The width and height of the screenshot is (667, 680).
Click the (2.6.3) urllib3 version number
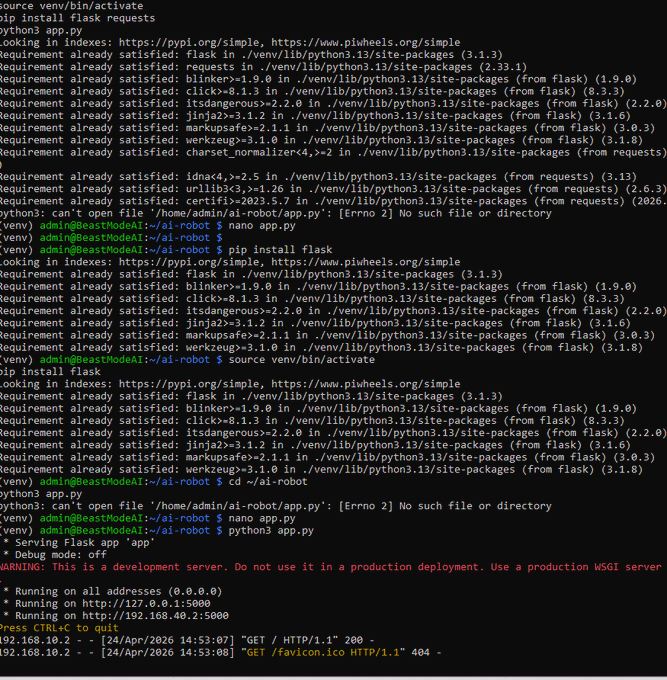(x=646, y=189)
